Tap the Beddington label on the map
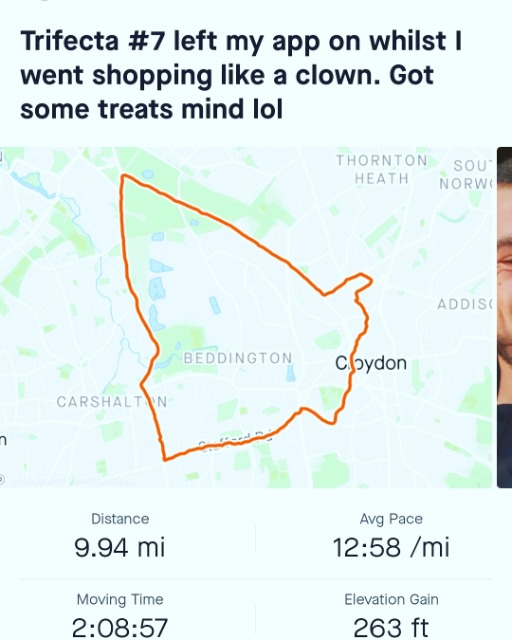512x640 pixels. pos(238,358)
